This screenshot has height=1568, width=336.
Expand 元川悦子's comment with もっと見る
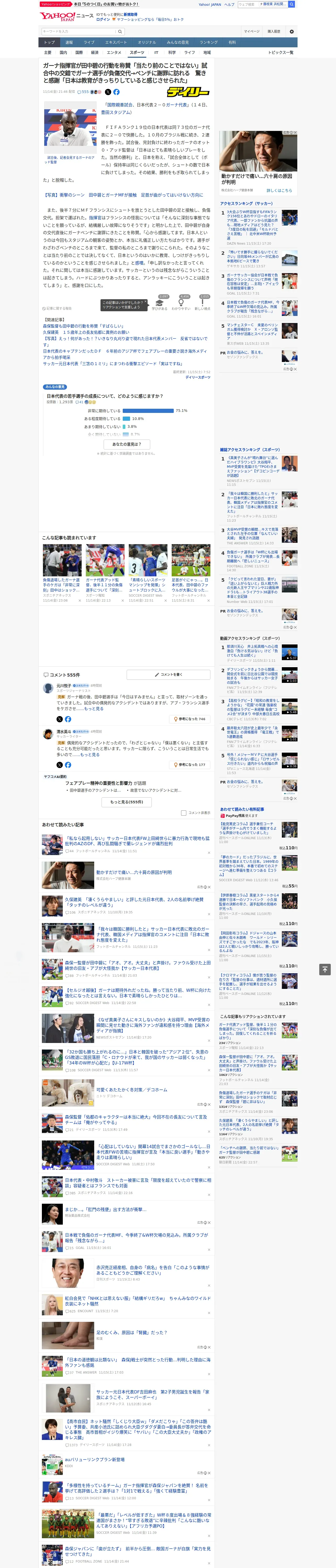tap(94, 708)
